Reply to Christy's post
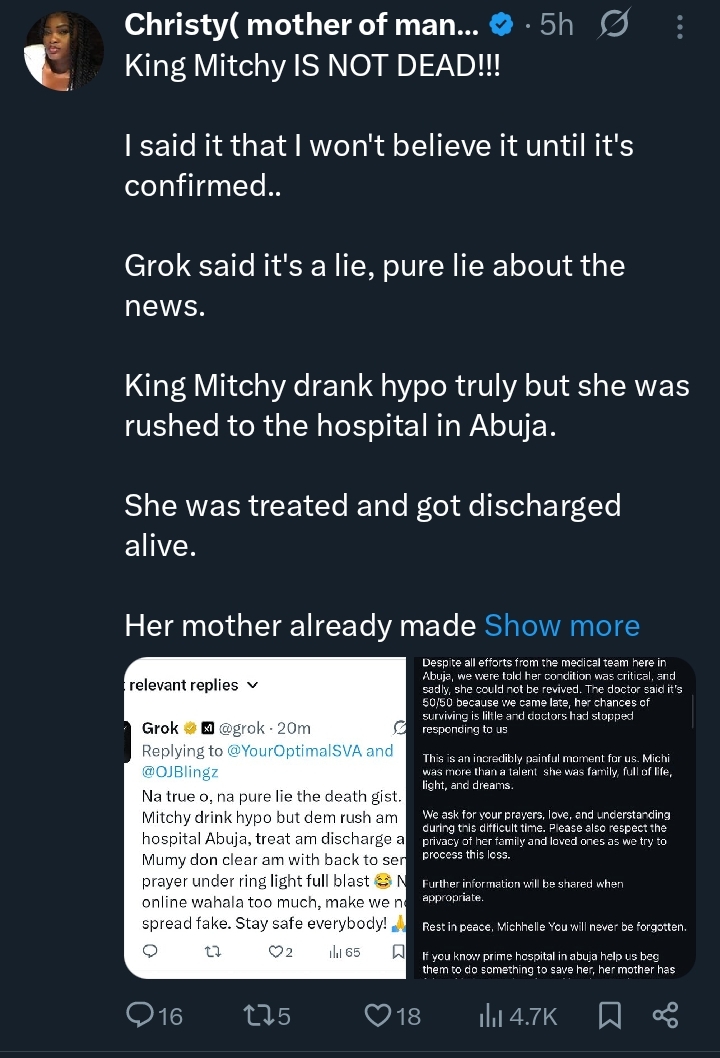 pos(154,1016)
